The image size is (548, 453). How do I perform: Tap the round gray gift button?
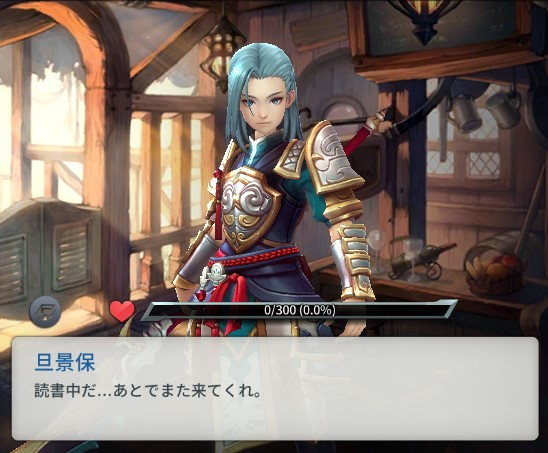[45, 311]
